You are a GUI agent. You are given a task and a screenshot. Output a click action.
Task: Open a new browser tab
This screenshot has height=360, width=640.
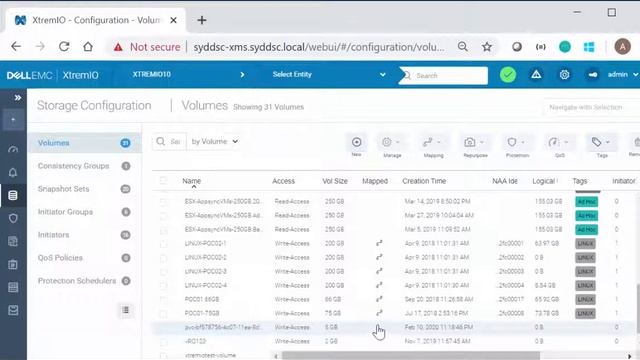(202, 20)
